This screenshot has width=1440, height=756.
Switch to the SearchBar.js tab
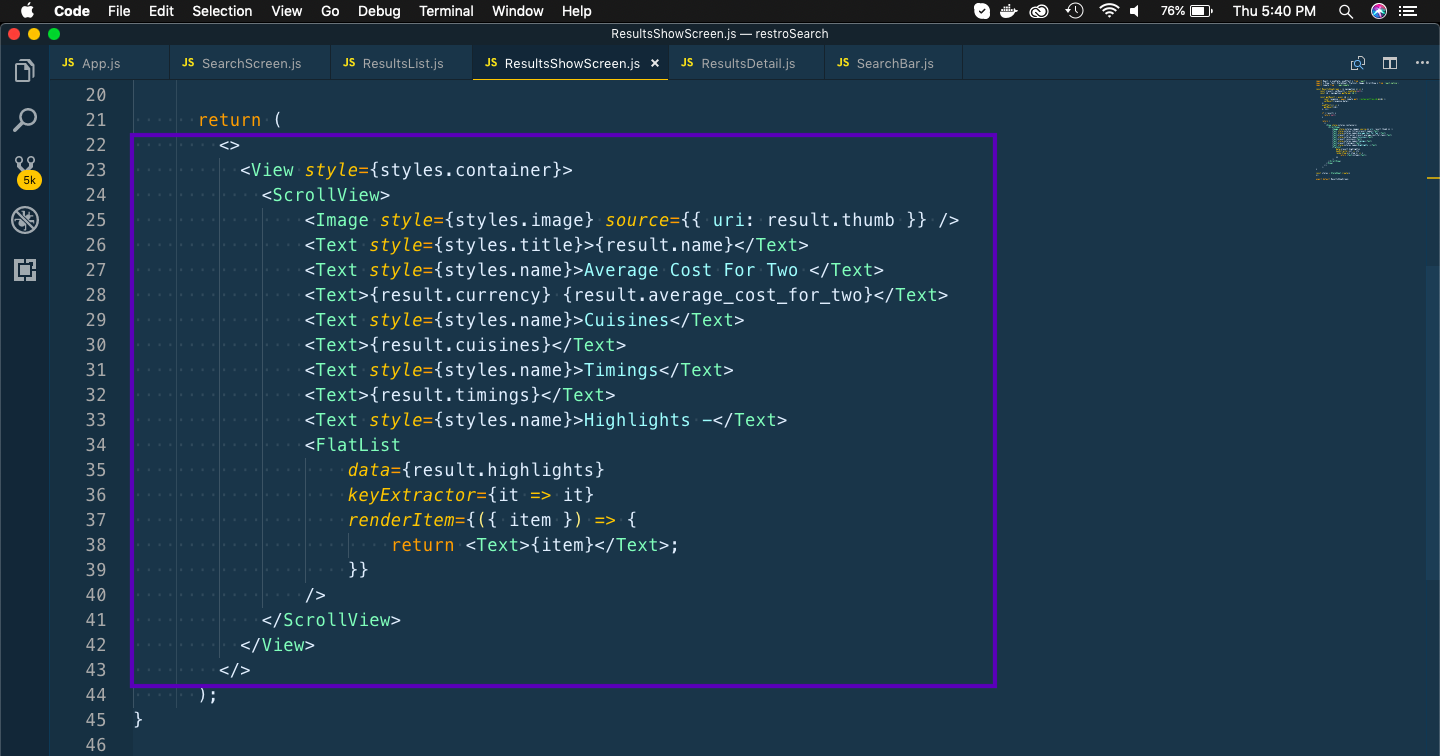click(895, 63)
